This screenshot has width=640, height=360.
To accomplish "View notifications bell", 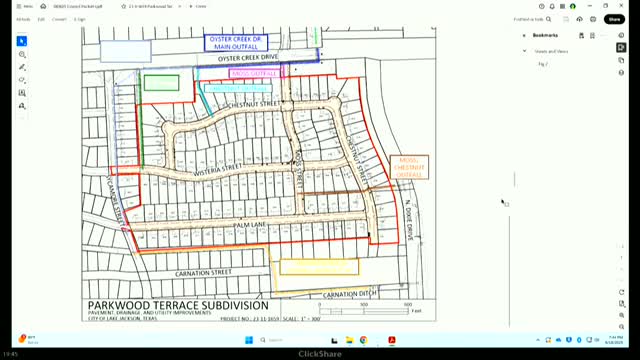I will (552, 7).
